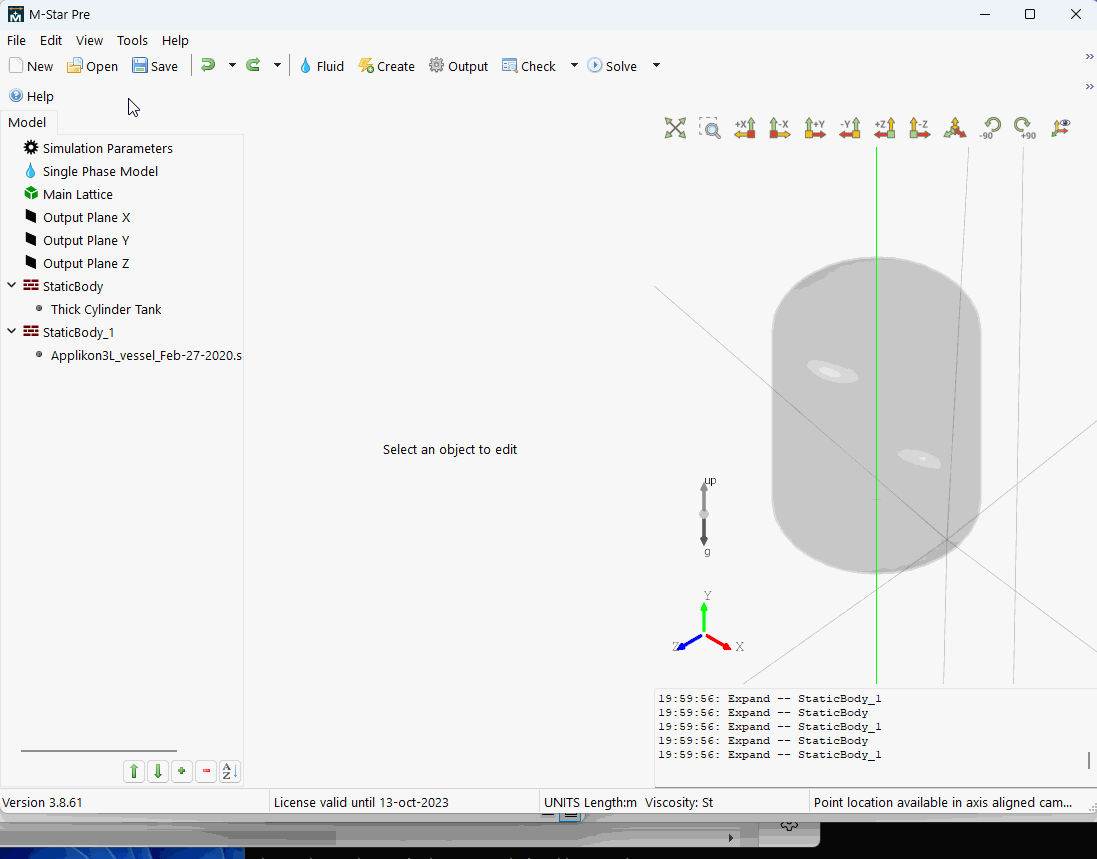Click the 'UNITS Length:m' status bar entry
Screen dimensions: 1097x859
590,802
